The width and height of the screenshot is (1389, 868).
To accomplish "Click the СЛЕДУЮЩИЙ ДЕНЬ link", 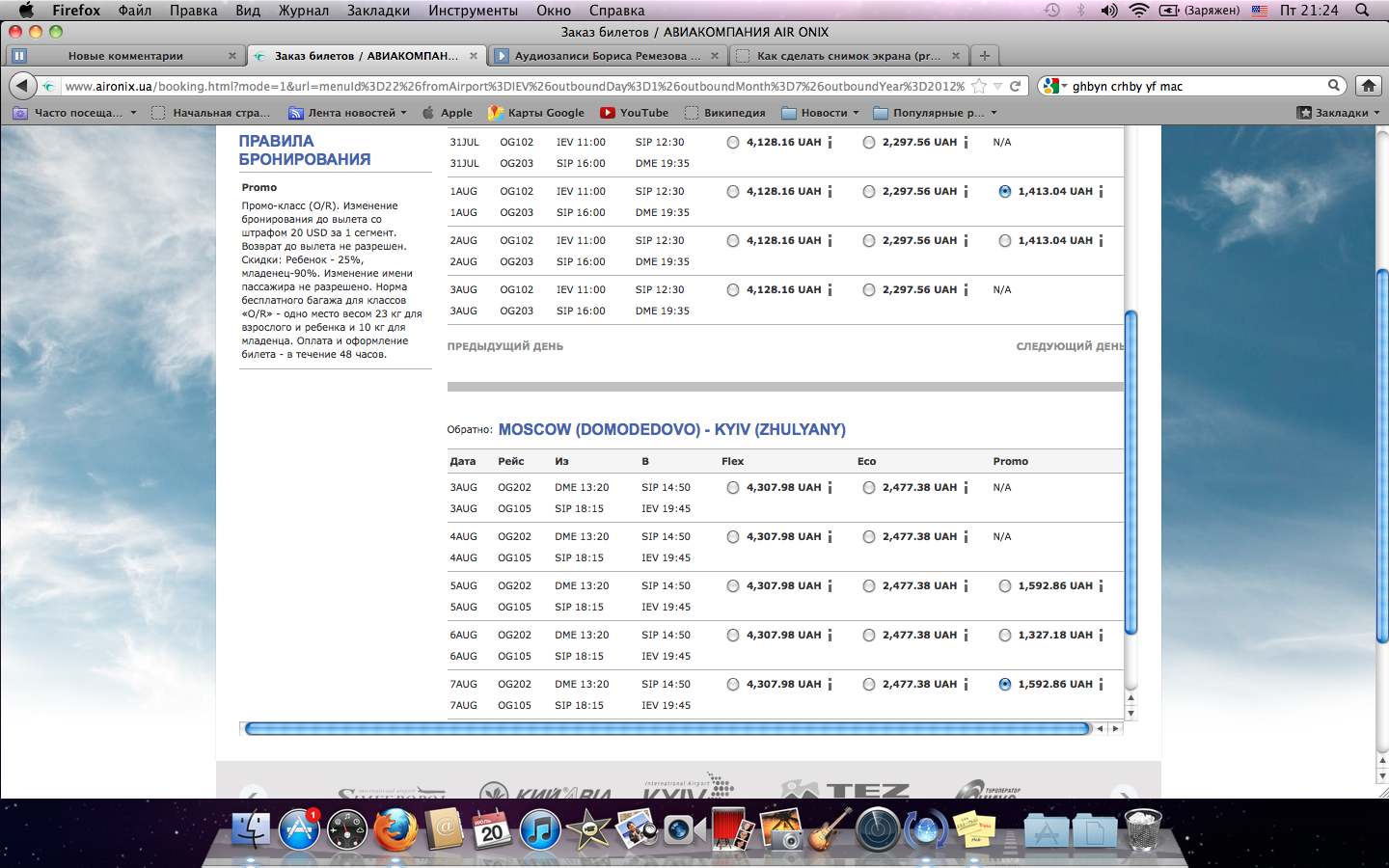I will pos(1069,346).
